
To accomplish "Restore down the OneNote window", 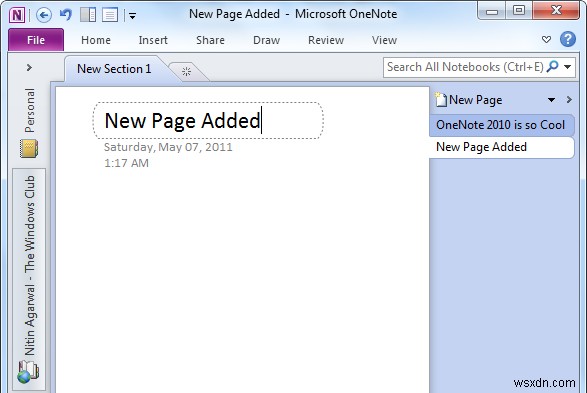I will click(x=518, y=10).
